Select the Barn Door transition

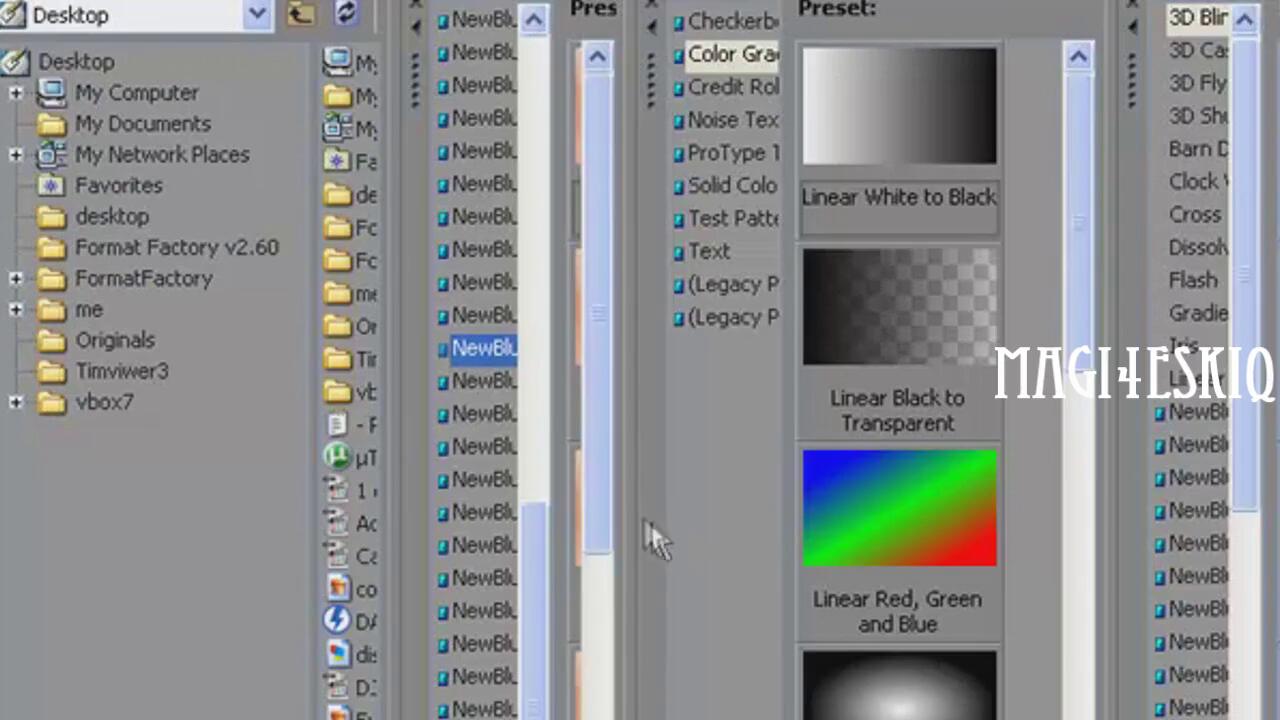click(1198, 149)
